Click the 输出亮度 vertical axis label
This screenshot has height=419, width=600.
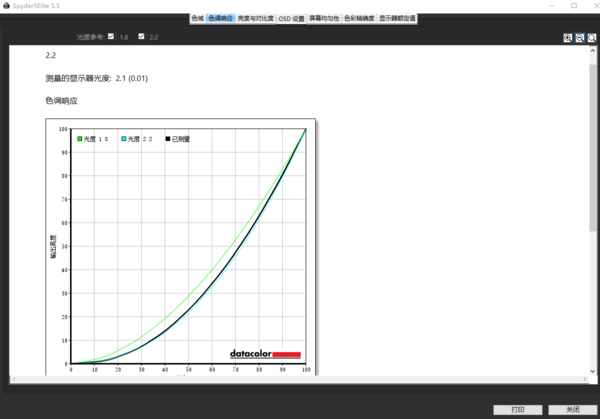tap(53, 247)
